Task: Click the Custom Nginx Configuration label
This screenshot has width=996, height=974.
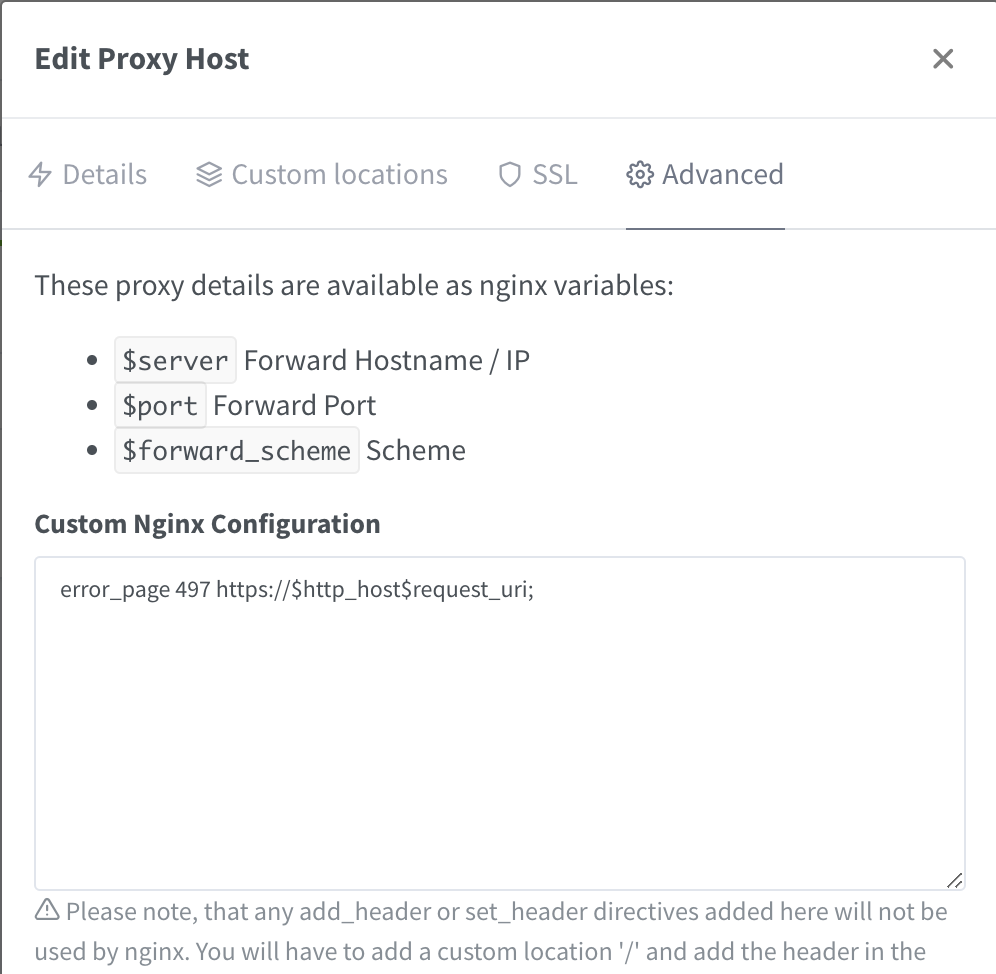Action: 207,524
